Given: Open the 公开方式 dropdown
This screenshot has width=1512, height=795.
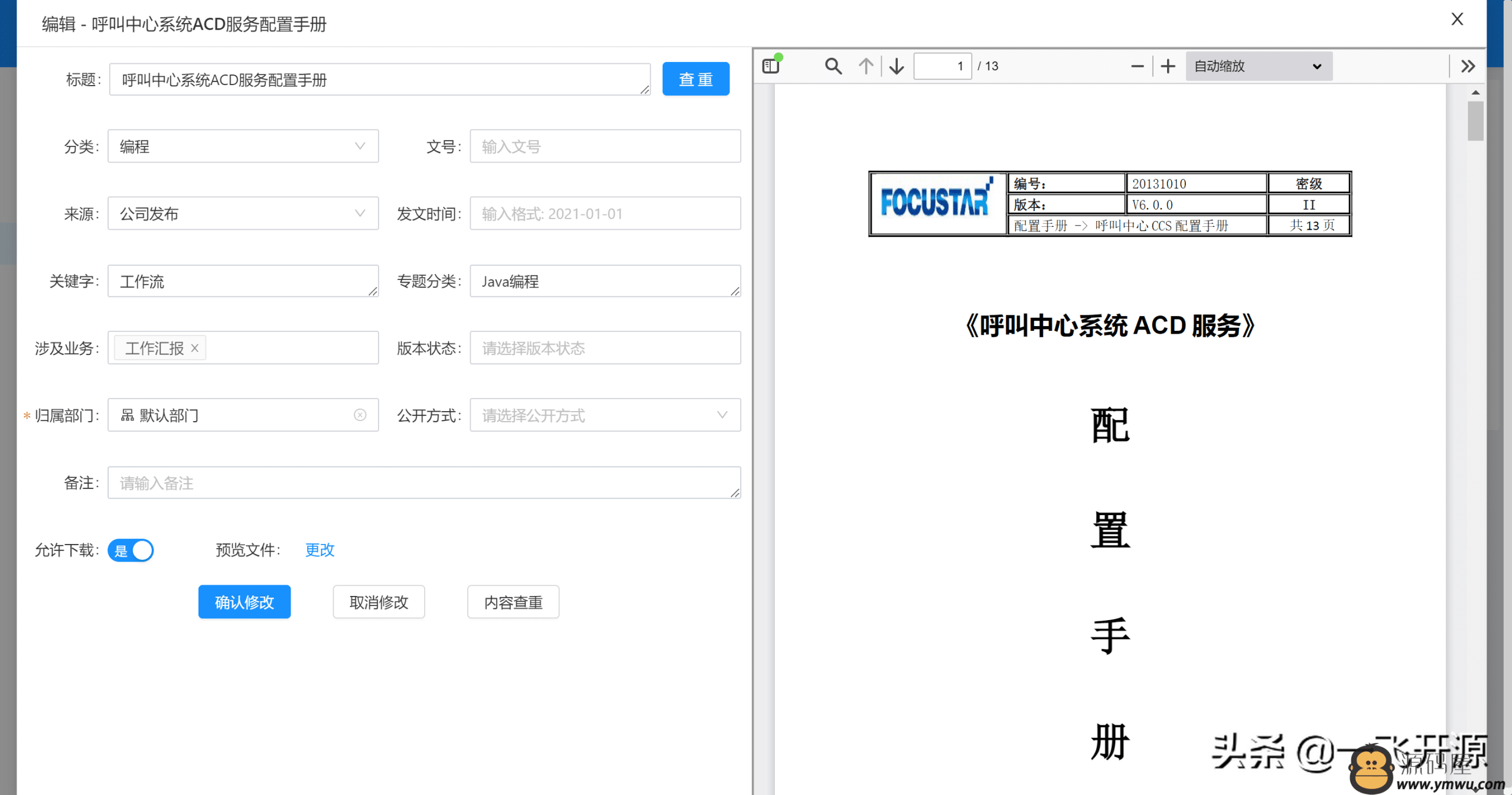Looking at the screenshot, I should click(605, 415).
